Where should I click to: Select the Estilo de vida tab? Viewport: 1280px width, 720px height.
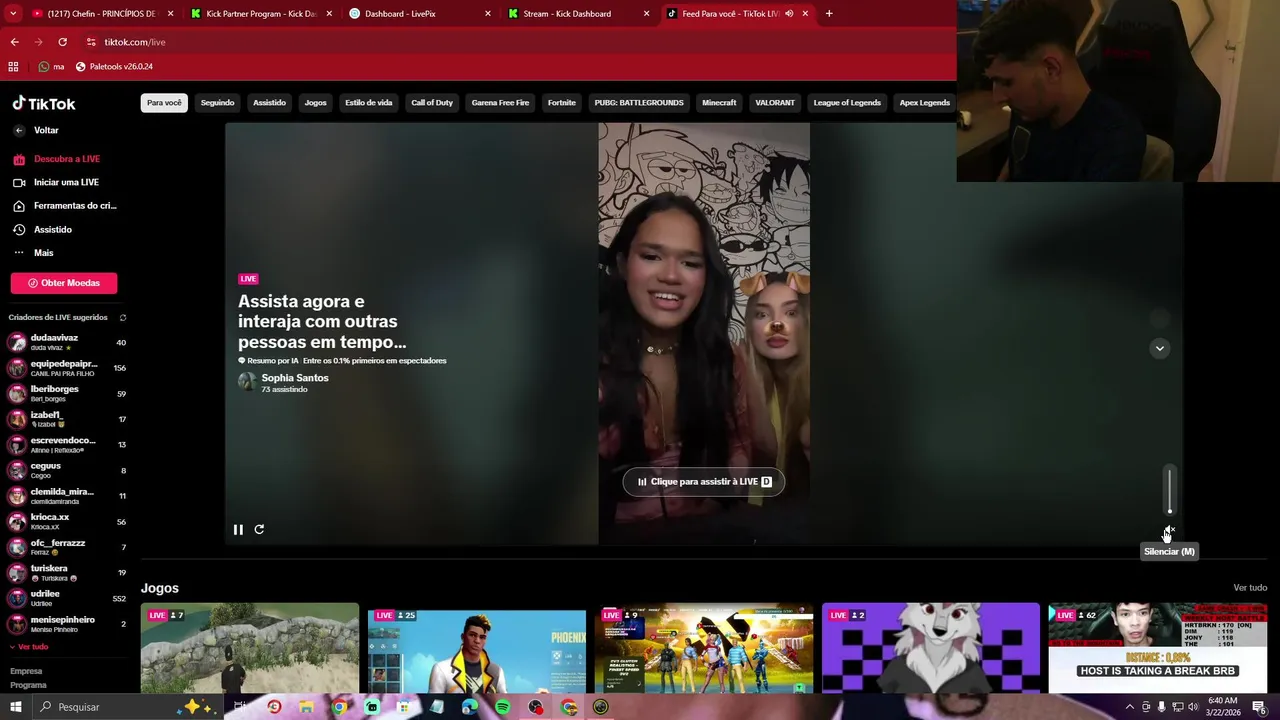(369, 103)
